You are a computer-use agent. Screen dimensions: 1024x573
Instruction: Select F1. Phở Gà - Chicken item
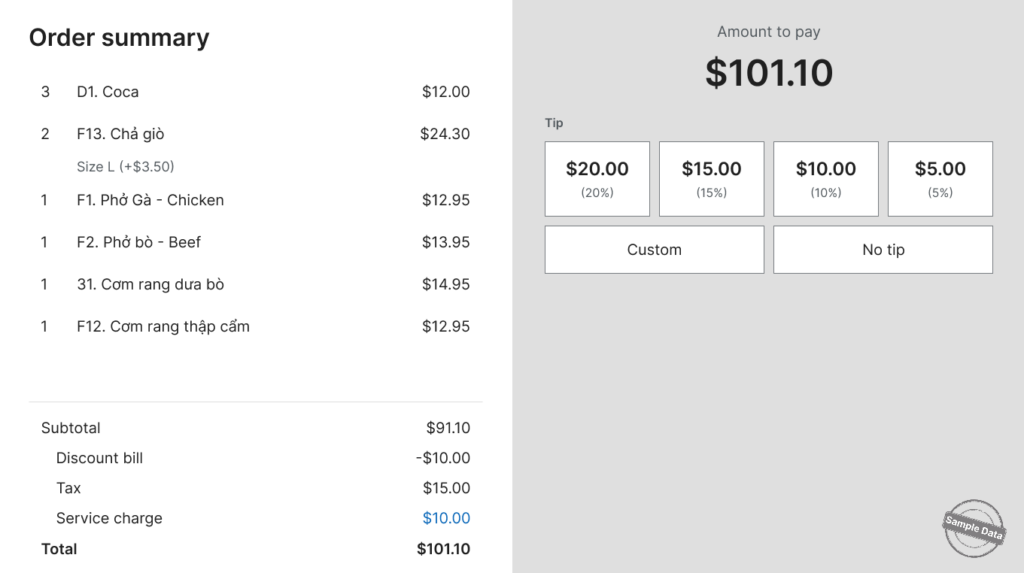(x=255, y=200)
